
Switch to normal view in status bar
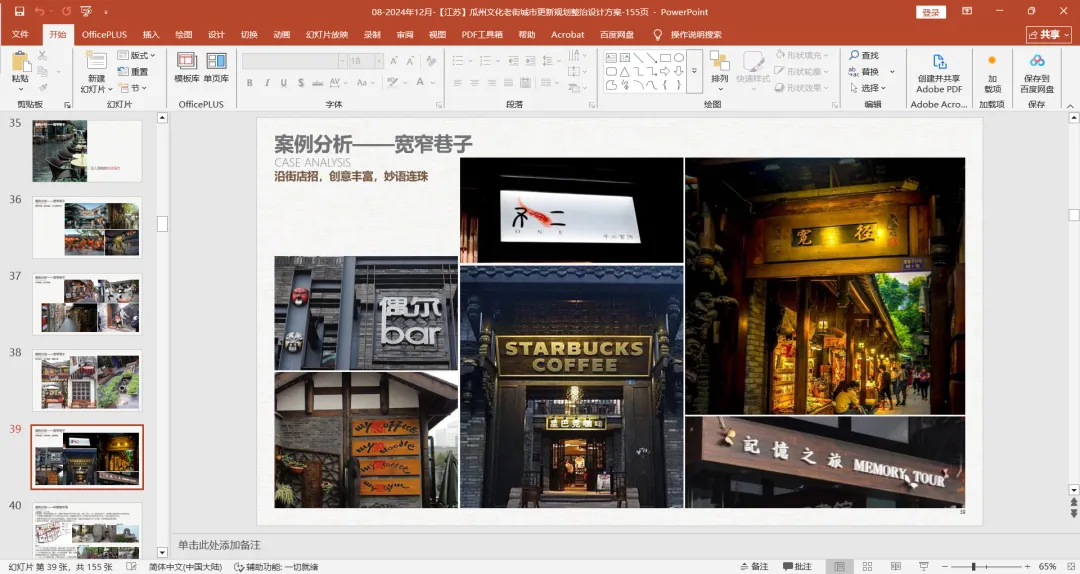pyautogui.click(x=842, y=567)
